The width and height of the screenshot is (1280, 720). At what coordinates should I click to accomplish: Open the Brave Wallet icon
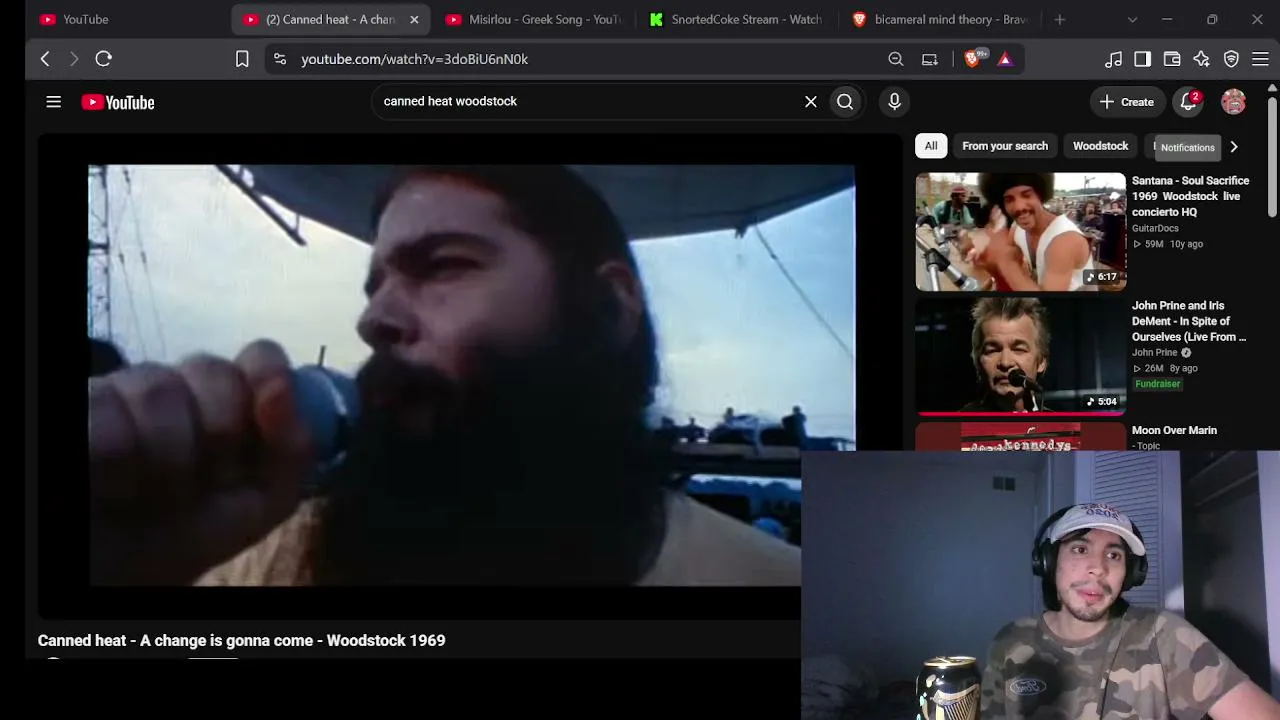tap(1172, 59)
